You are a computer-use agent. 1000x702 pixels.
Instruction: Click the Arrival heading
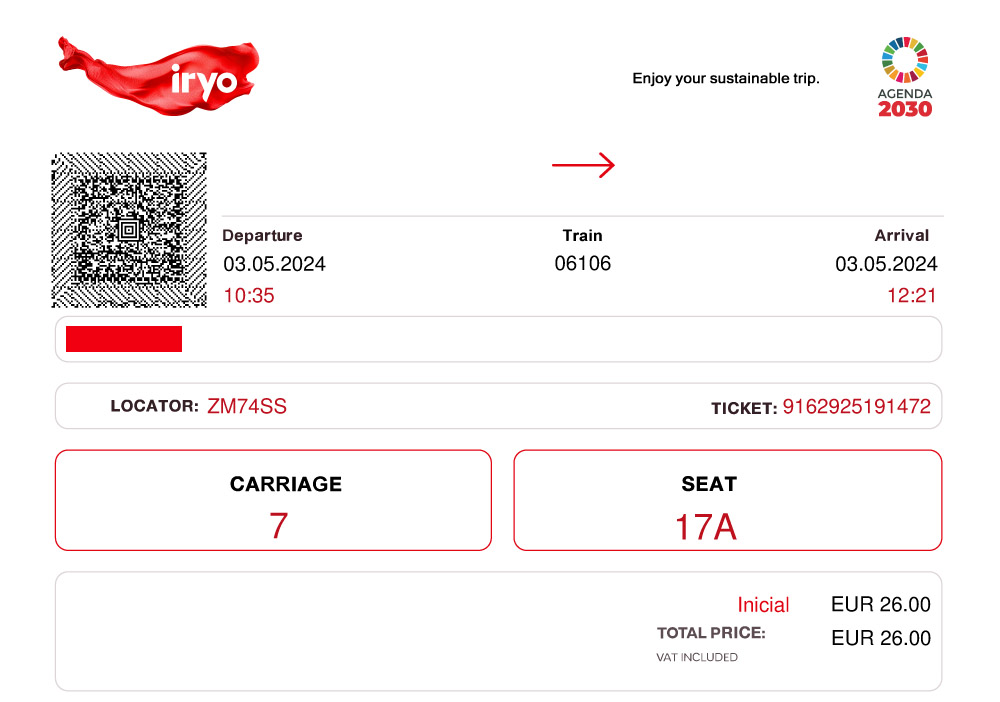click(x=901, y=235)
